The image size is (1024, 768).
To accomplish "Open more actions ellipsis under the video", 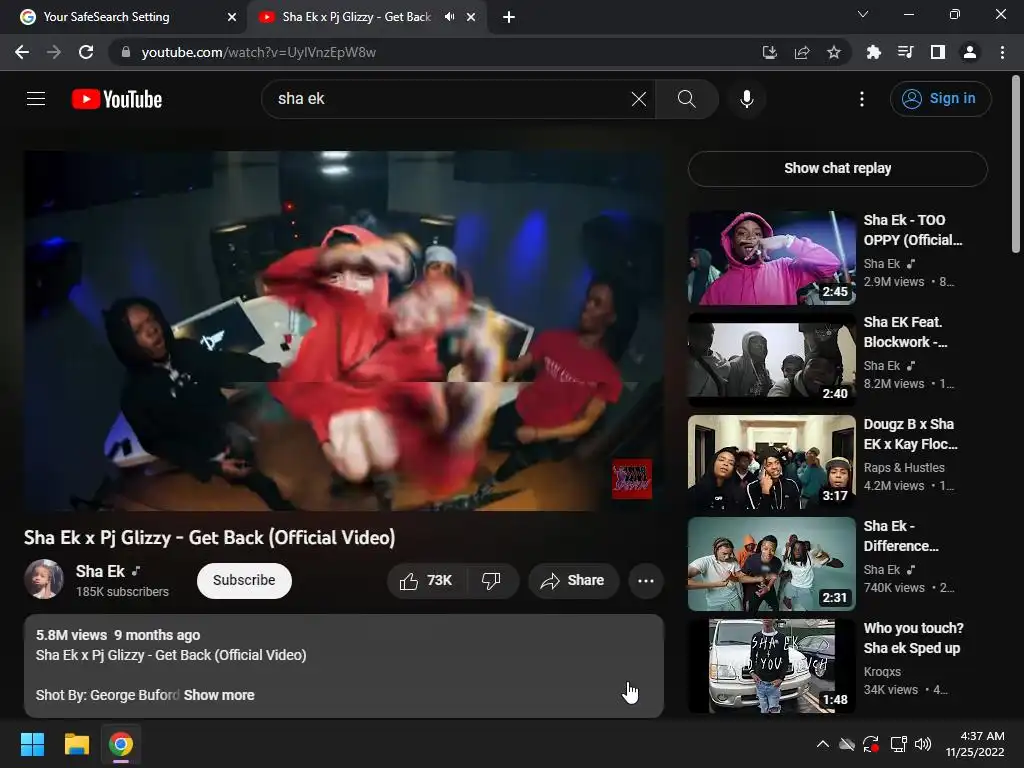I will tap(646, 581).
